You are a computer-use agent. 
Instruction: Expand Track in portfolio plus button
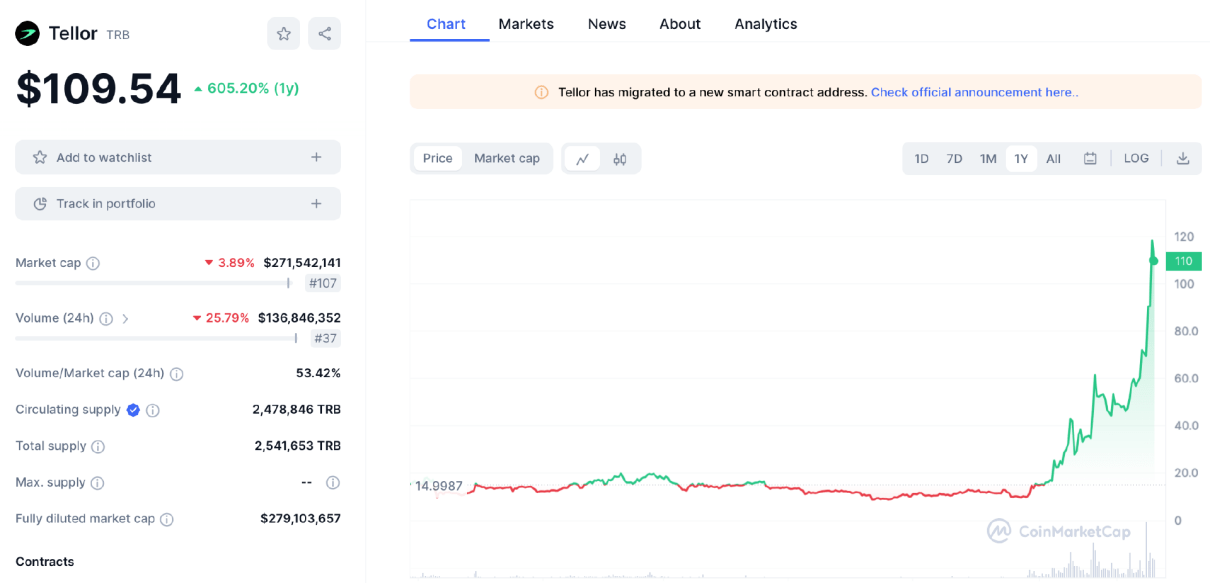tap(316, 204)
